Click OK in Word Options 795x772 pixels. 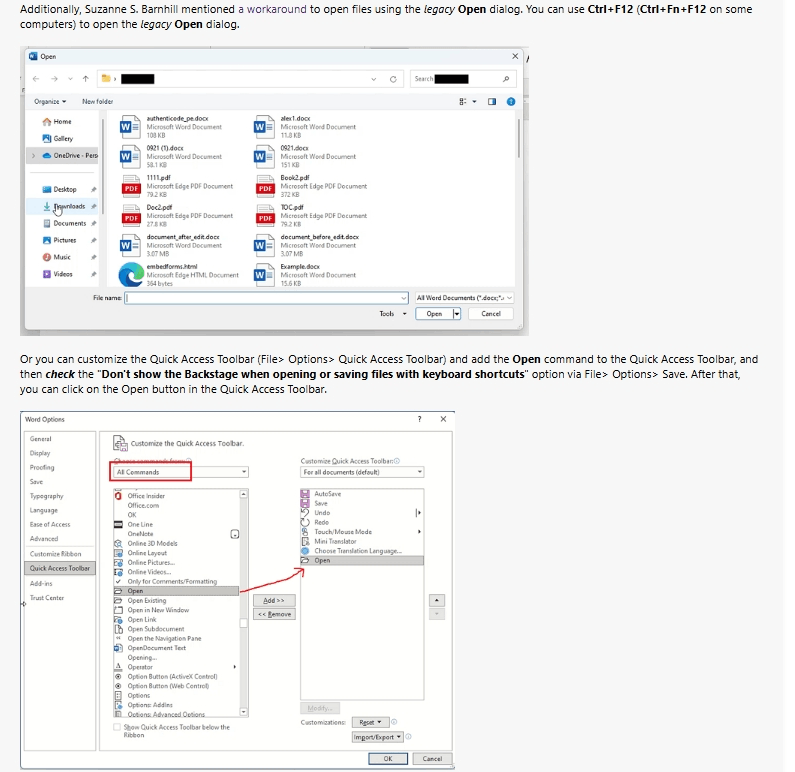(x=388, y=759)
